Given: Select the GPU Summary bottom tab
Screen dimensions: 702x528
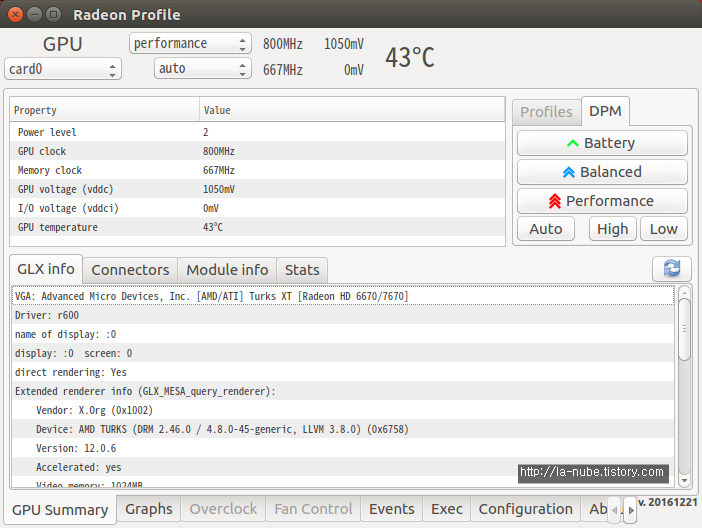Looking at the screenshot, I should (x=60, y=510).
